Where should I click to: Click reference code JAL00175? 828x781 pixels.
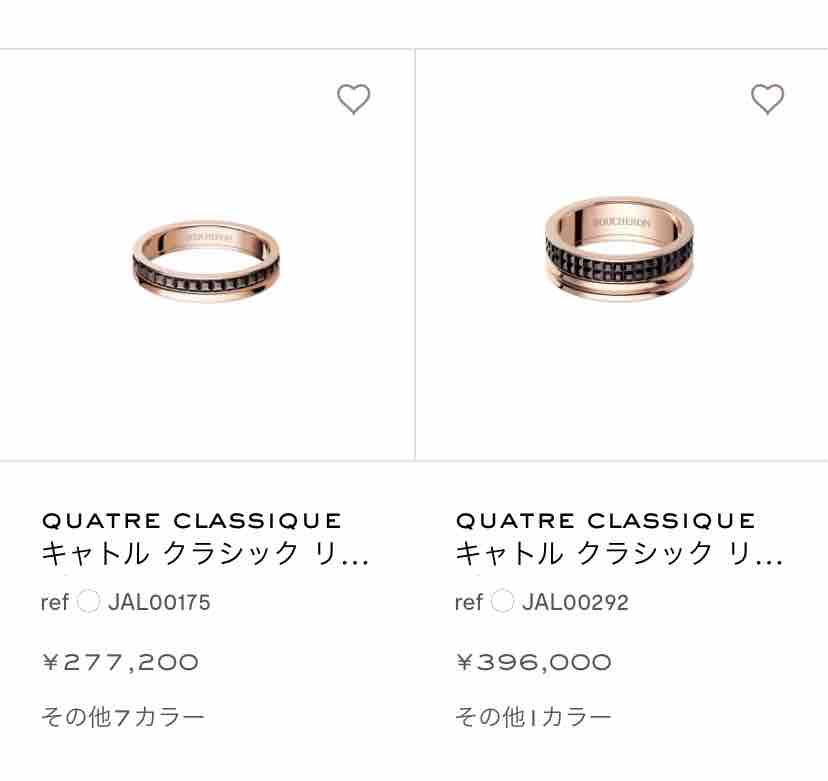click(159, 603)
